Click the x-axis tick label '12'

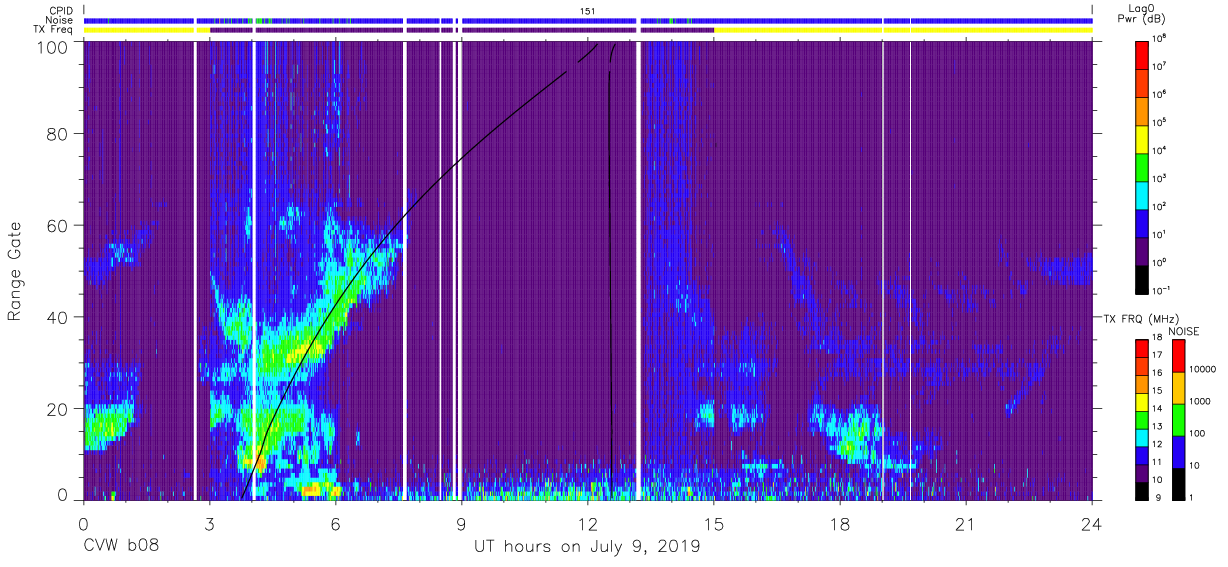(x=588, y=524)
